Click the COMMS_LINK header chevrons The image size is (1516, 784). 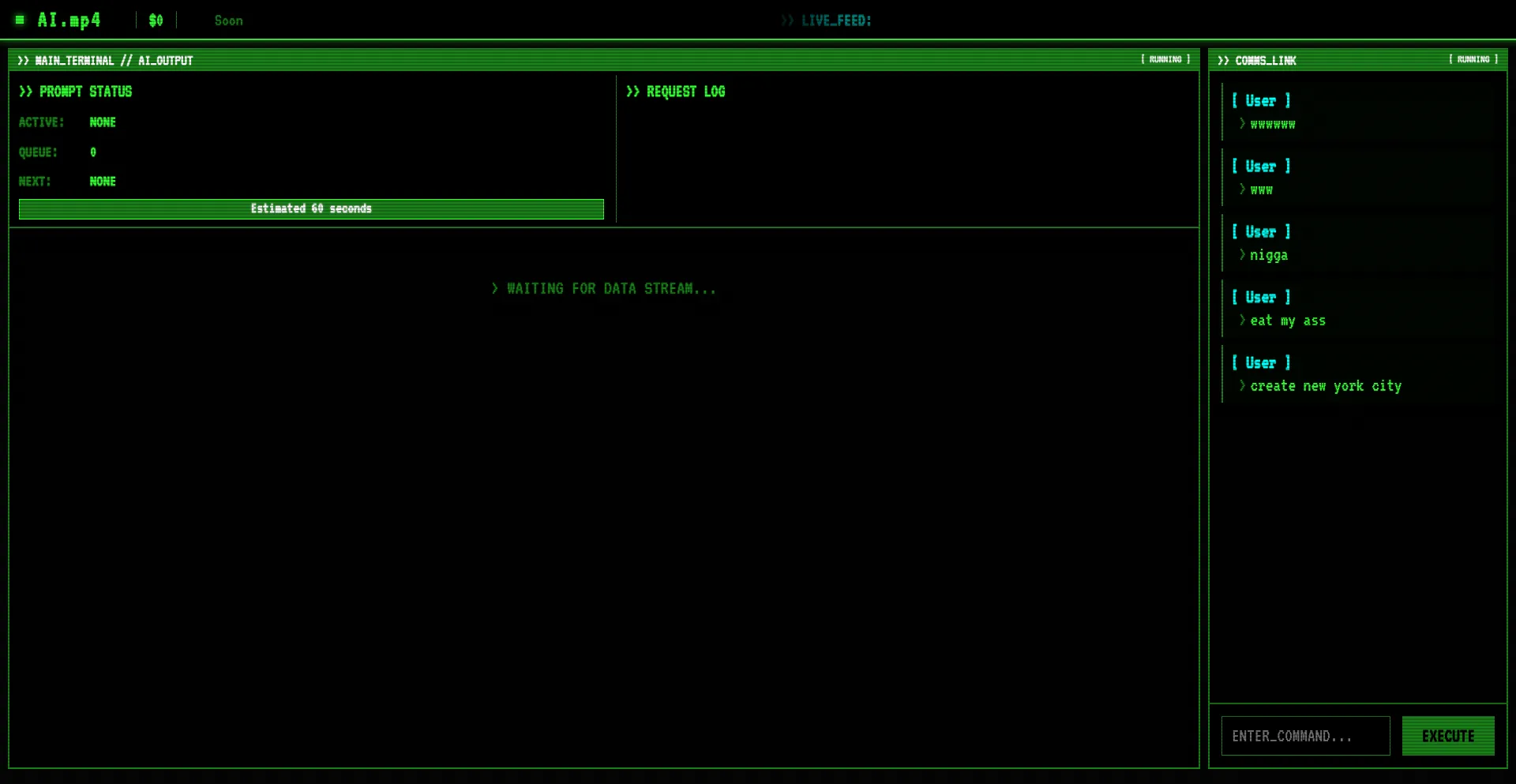pyautogui.click(x=1223, y=61)
